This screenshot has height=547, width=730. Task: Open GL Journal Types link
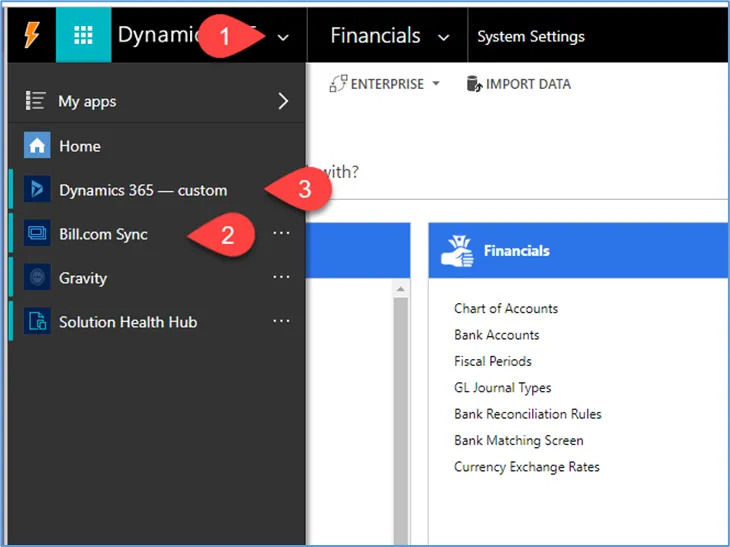[x=503, y=388]
